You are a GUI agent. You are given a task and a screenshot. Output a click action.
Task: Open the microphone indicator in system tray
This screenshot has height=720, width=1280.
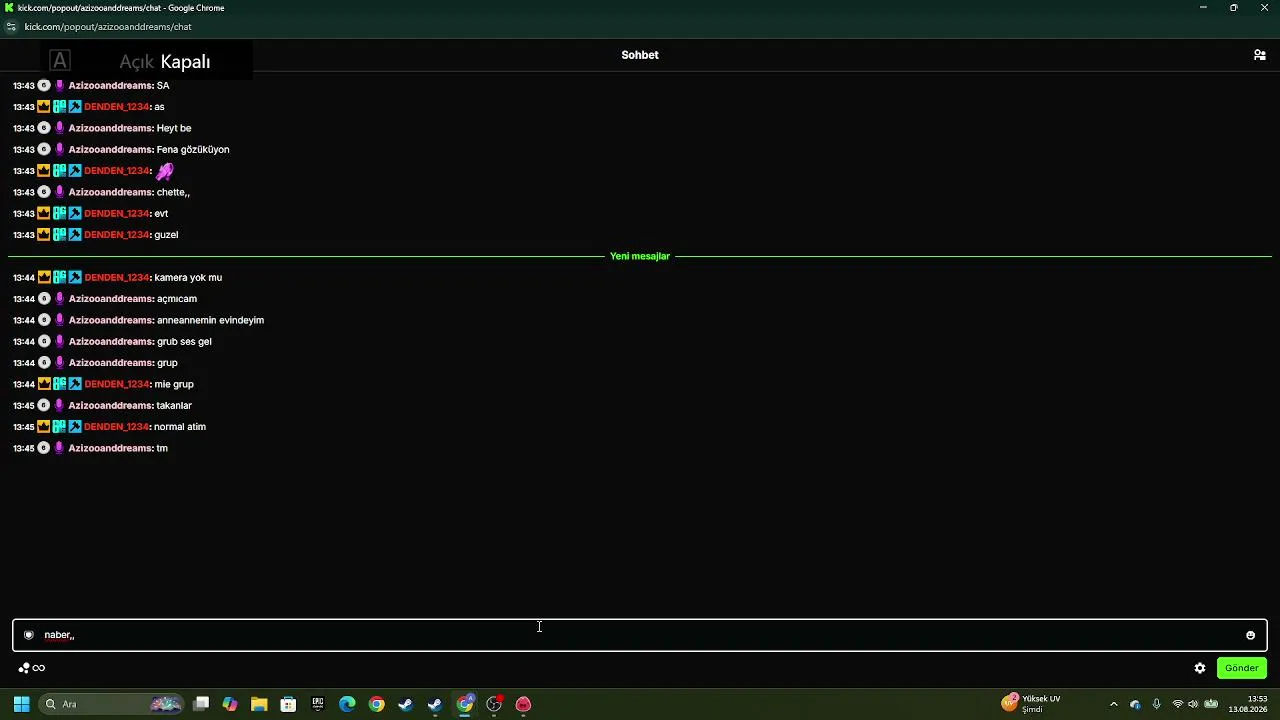[1156, 704]
